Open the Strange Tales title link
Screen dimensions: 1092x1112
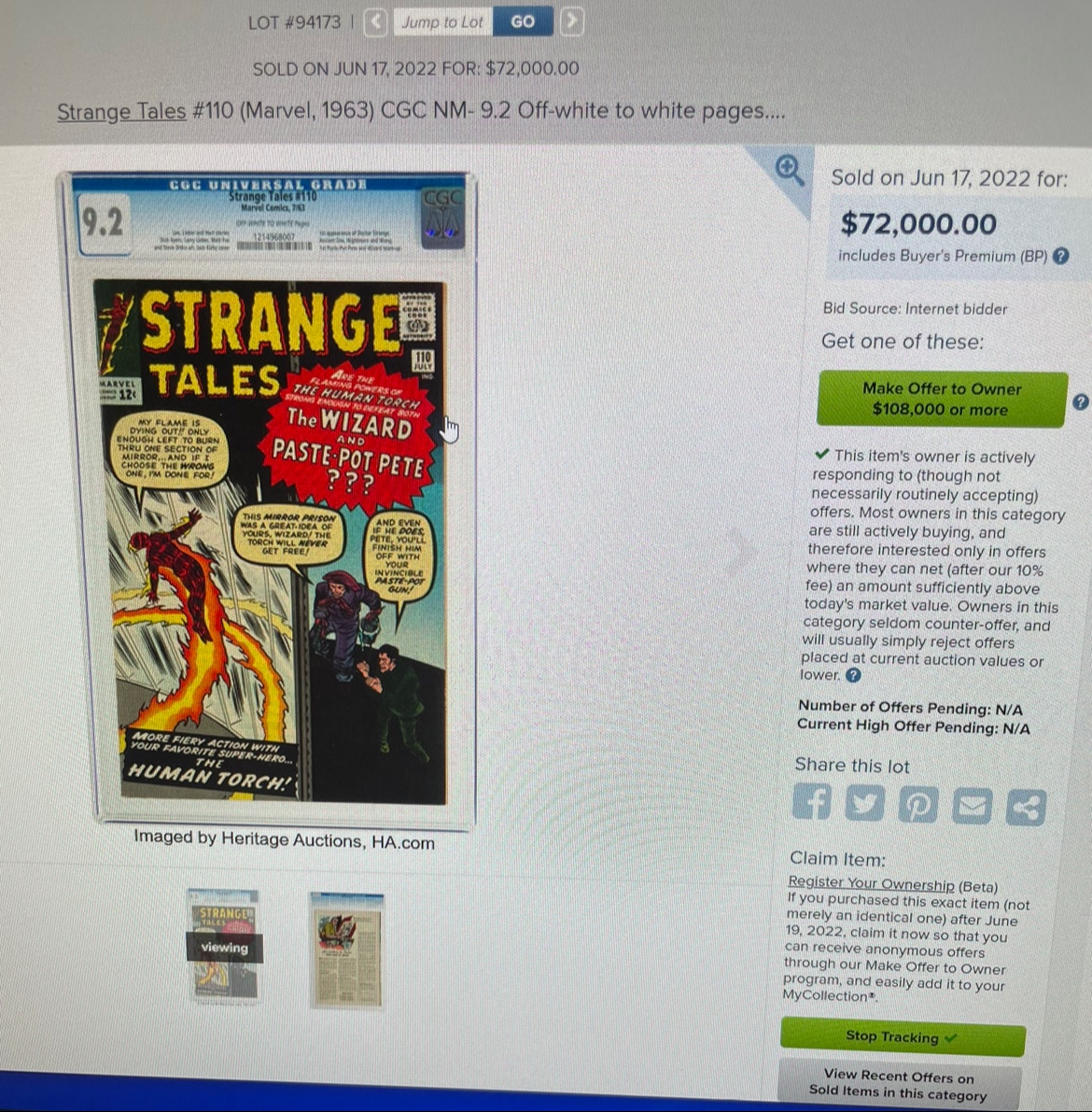click(x=121, y=111)
